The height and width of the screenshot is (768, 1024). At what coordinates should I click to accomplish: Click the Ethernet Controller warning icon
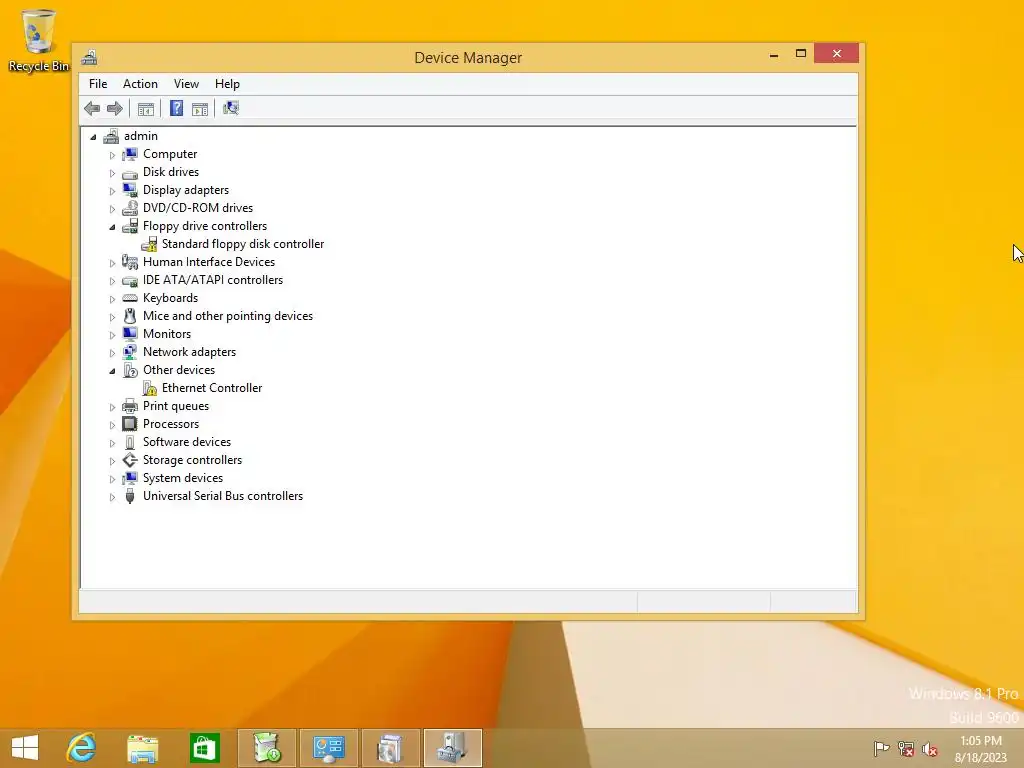150,388
